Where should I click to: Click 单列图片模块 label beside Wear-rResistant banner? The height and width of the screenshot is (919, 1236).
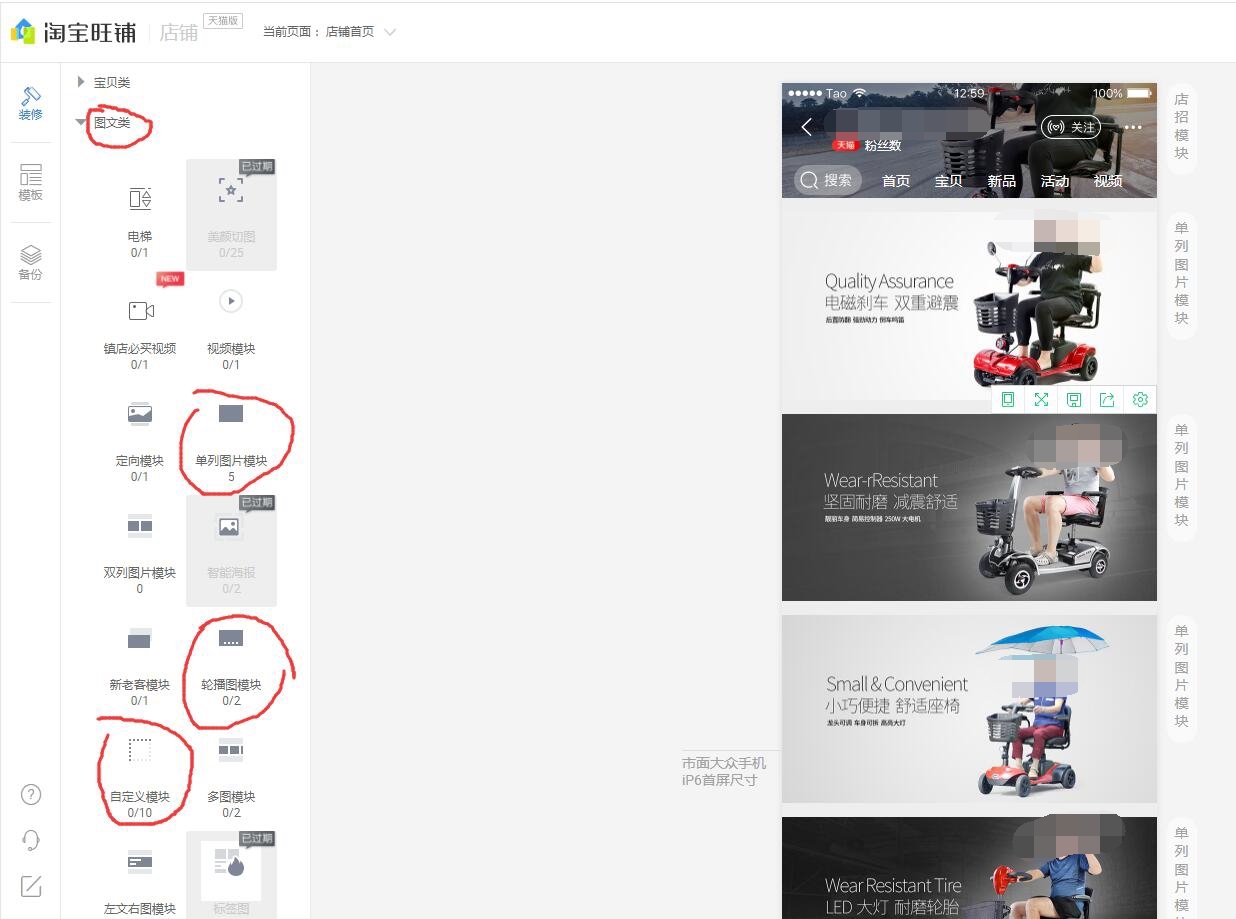(x=1182, y=476)
